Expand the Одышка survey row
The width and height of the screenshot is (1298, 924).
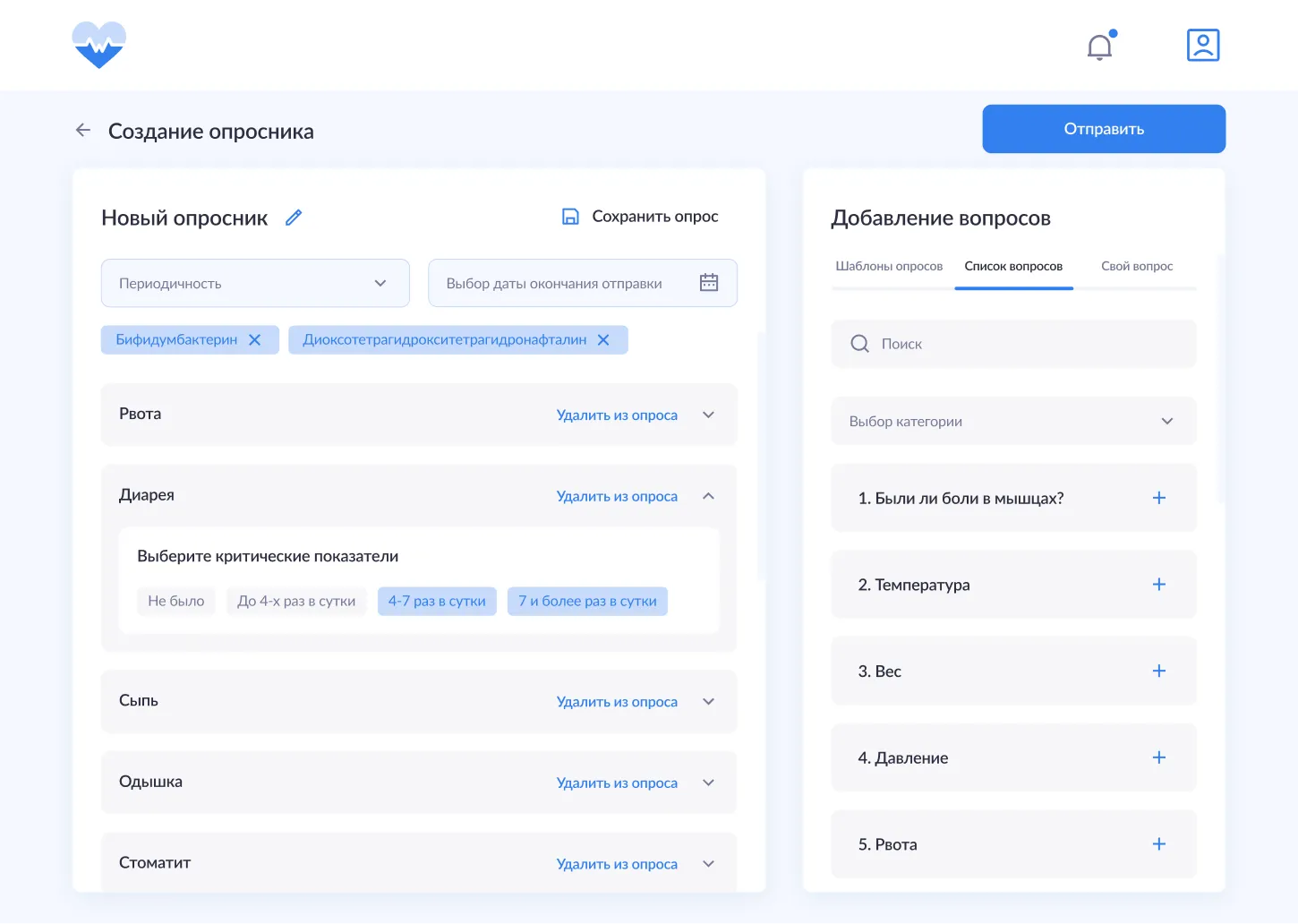(709, 783)
